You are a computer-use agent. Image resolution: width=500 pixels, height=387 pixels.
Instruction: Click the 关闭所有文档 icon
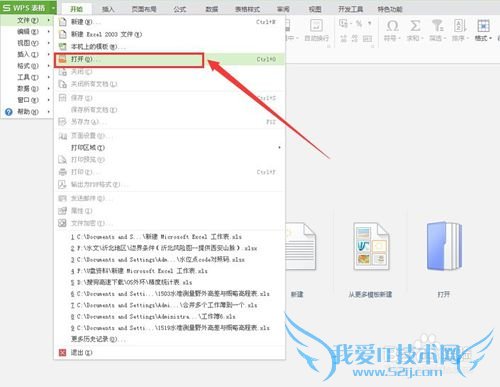point(63,84)
